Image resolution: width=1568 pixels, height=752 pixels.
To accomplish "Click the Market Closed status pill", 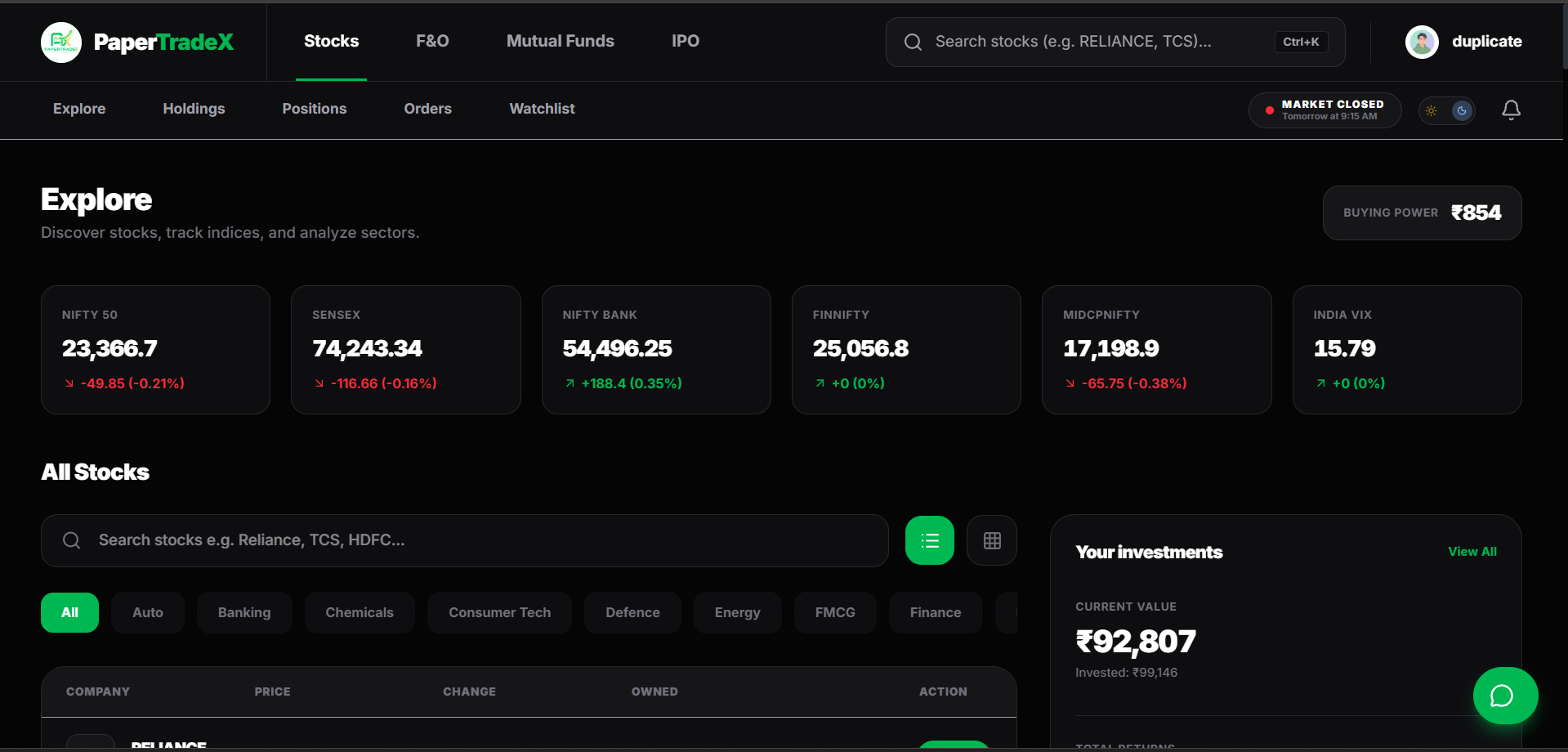I will pyautogui.click(x=1325, y=110).
